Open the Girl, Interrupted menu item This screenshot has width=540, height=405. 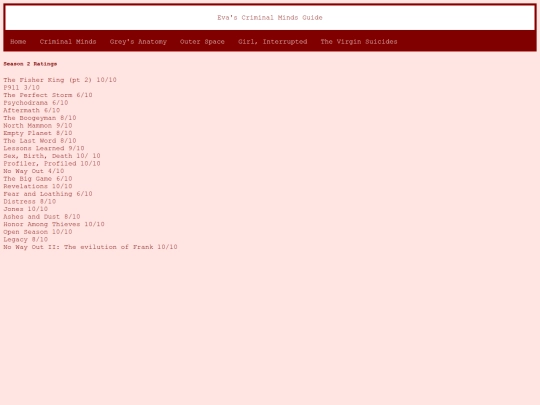[272, 42]
